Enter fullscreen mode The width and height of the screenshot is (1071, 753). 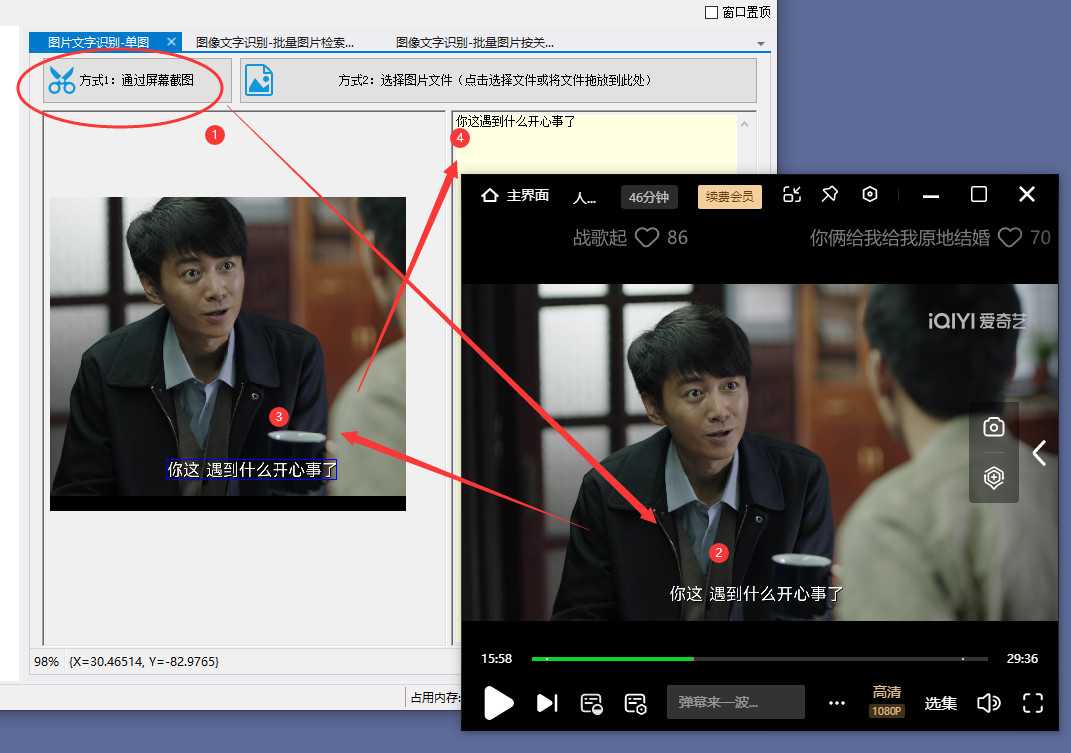point(1033,703)
